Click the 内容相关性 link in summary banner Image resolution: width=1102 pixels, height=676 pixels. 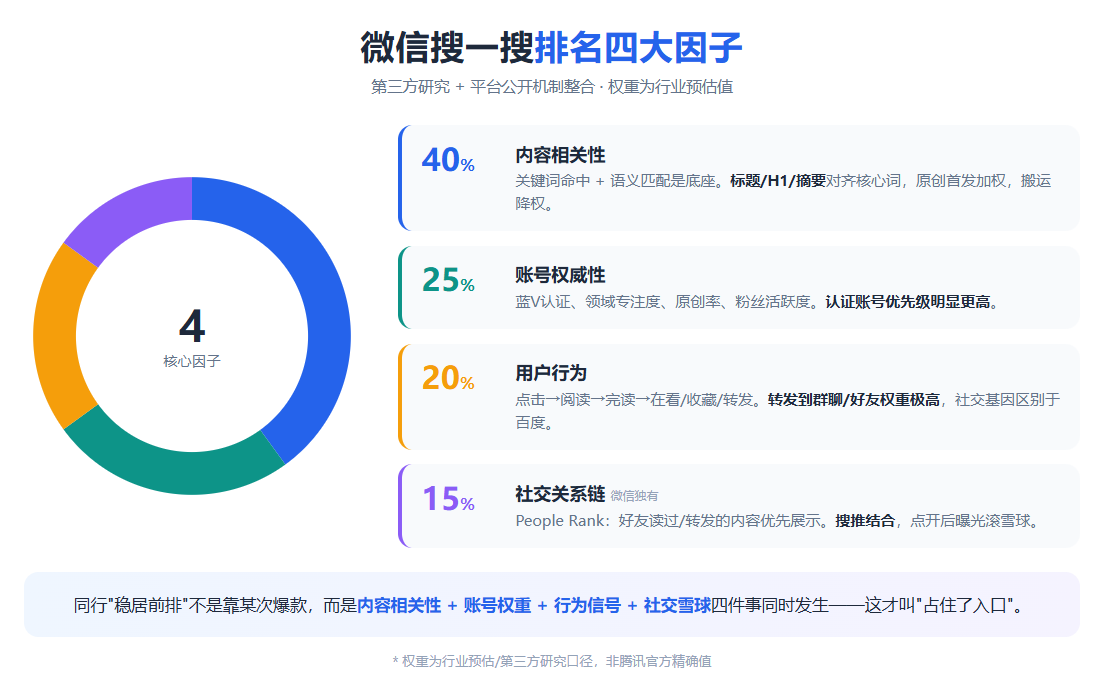(x=399, y=605)
